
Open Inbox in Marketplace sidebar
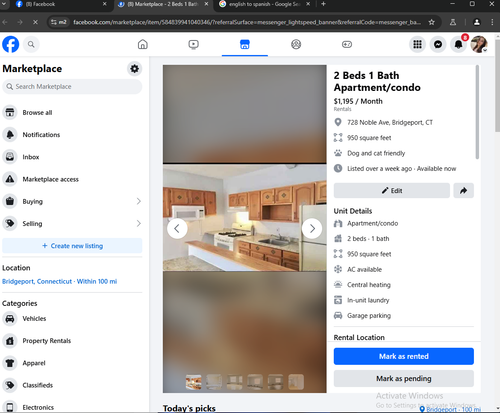[72, 157]
